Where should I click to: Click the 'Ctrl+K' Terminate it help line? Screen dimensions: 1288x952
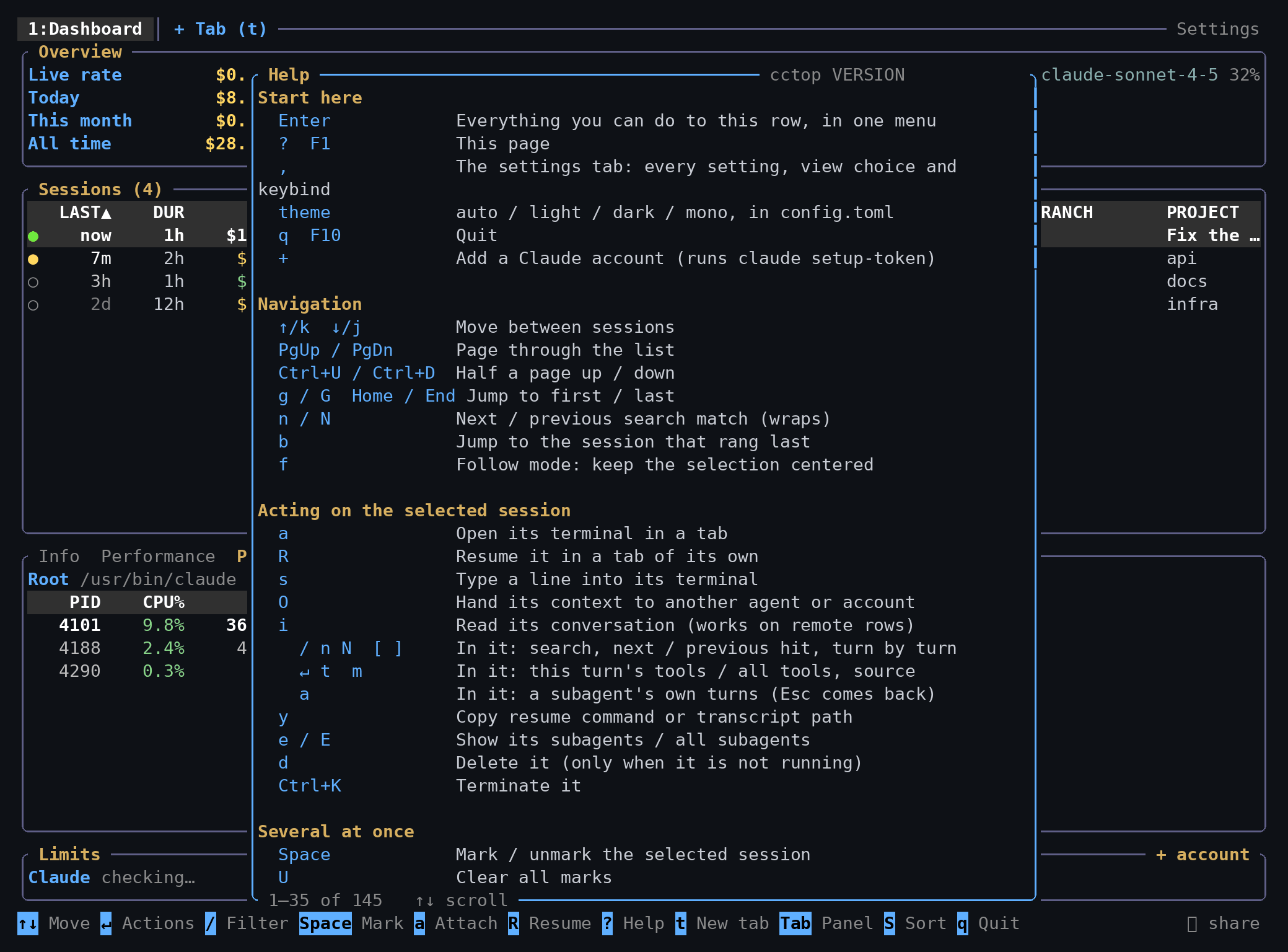coord(429,785)
